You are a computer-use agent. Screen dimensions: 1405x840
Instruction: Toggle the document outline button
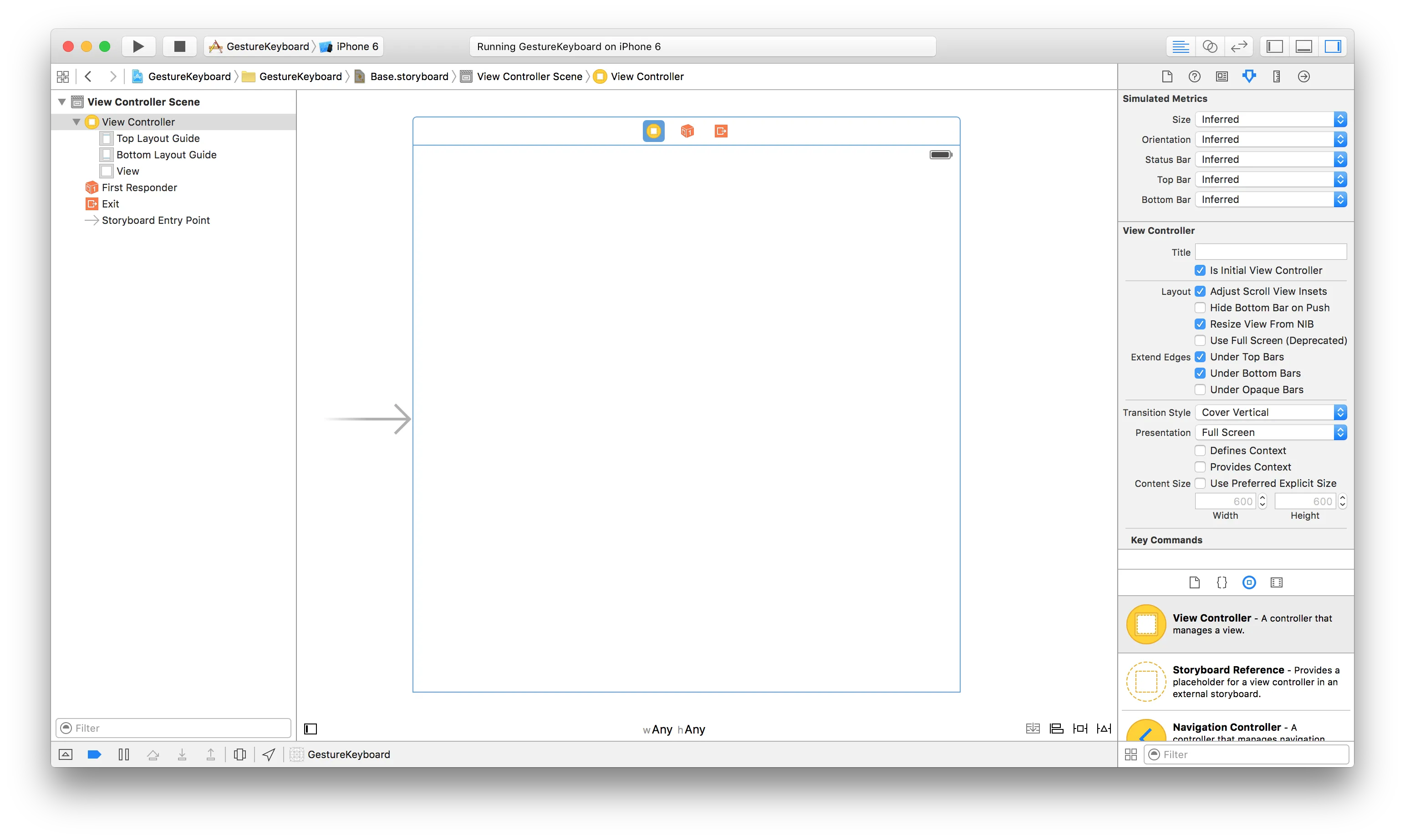click(x=311, y=729)
